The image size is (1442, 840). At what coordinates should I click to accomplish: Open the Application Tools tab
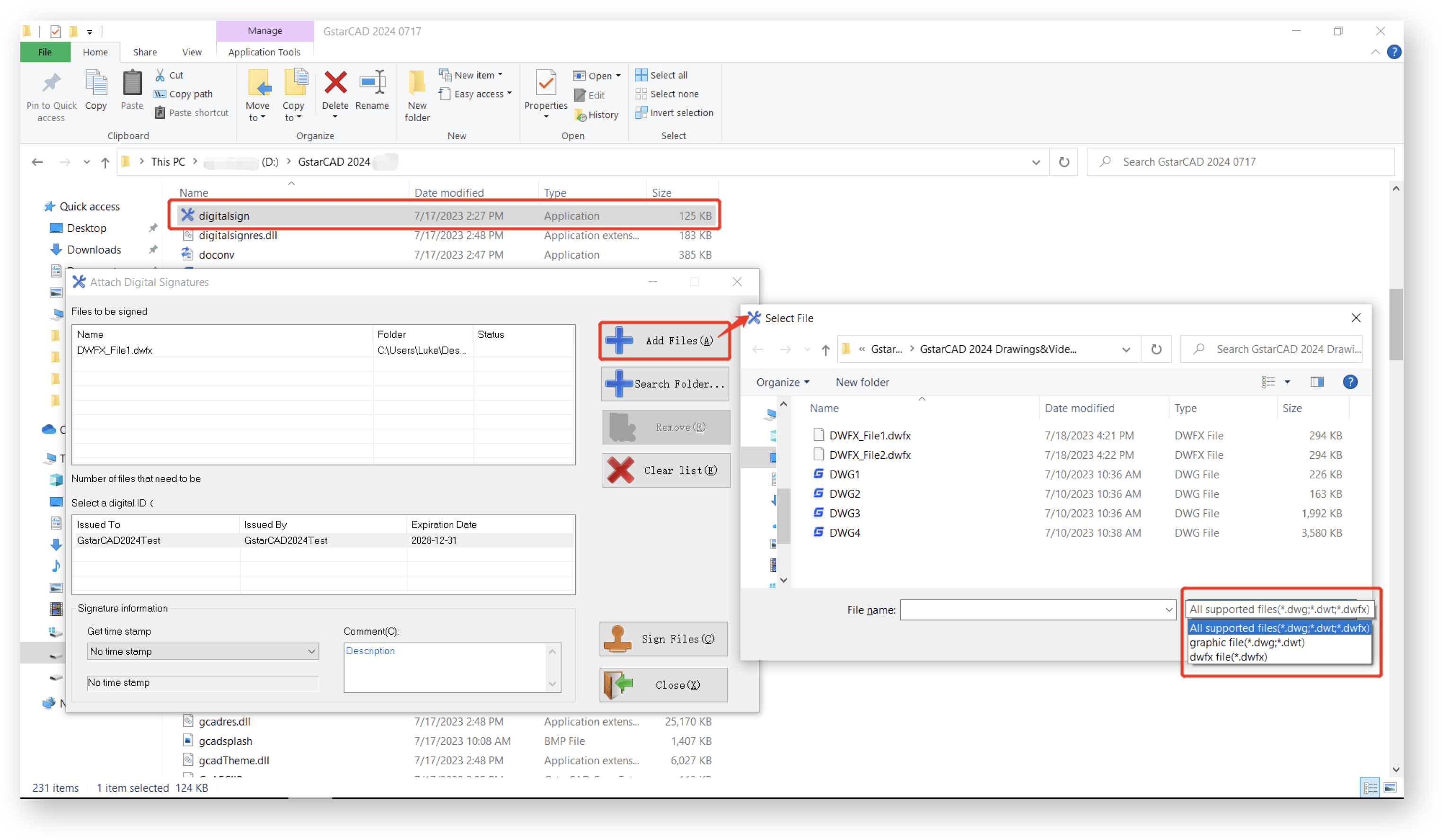click(x=264, y=52)
